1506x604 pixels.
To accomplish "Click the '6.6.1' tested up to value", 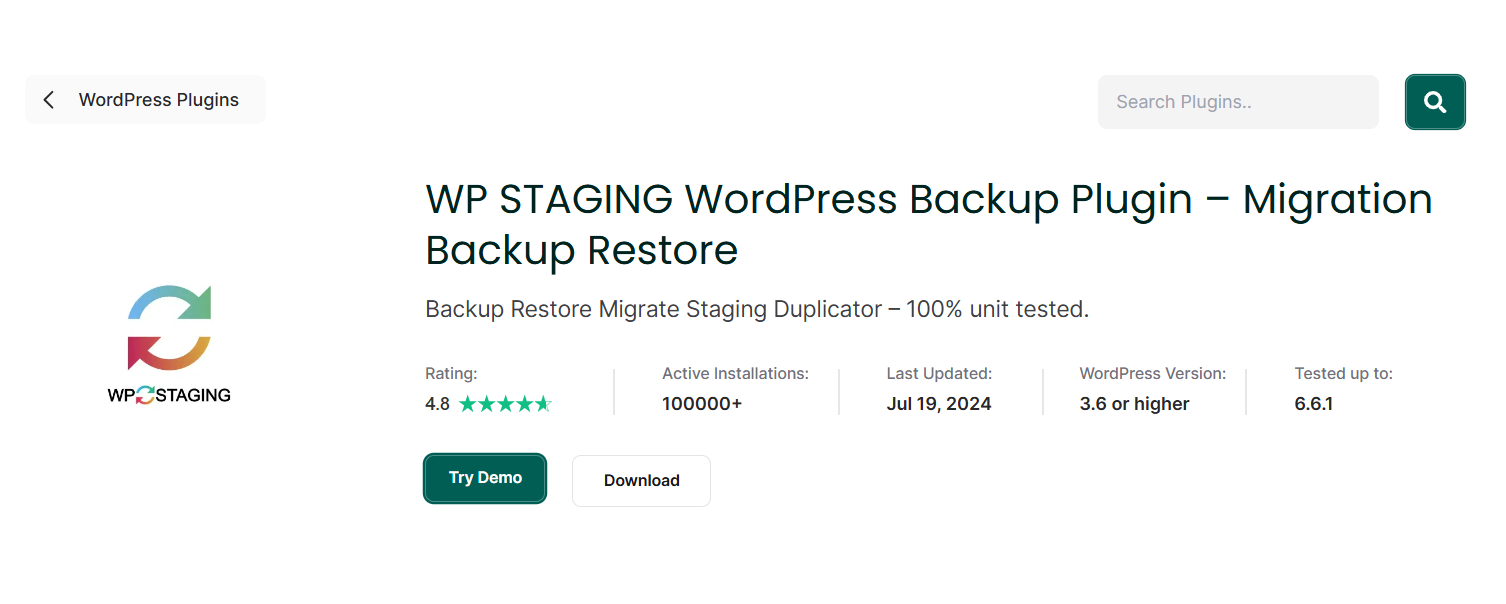I will coord(1313,404).
